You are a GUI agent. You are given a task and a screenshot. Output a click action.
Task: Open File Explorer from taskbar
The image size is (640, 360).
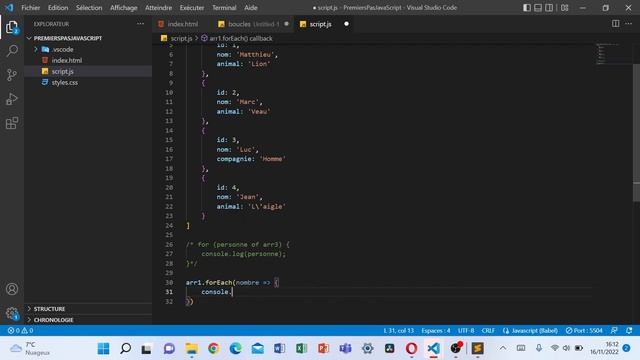pos(191,349)
